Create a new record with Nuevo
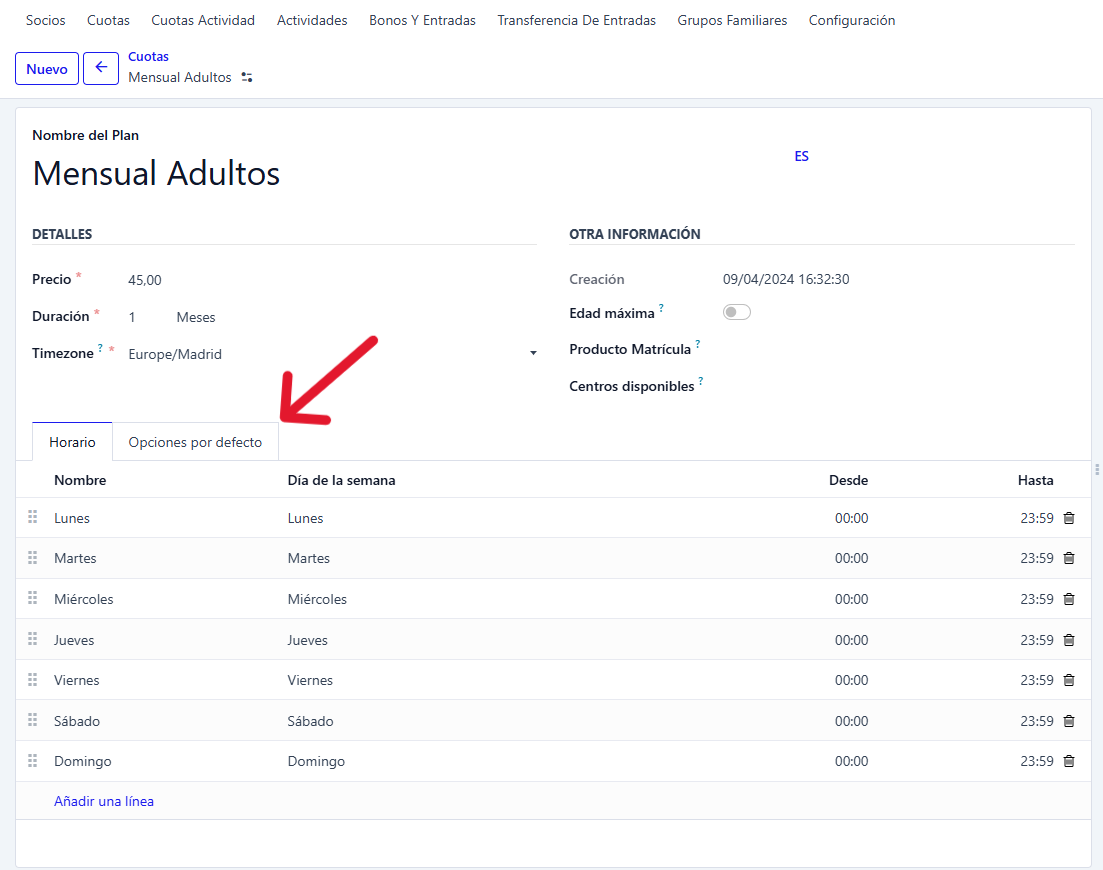The image size is (1103, 870). tap(47, 69)
